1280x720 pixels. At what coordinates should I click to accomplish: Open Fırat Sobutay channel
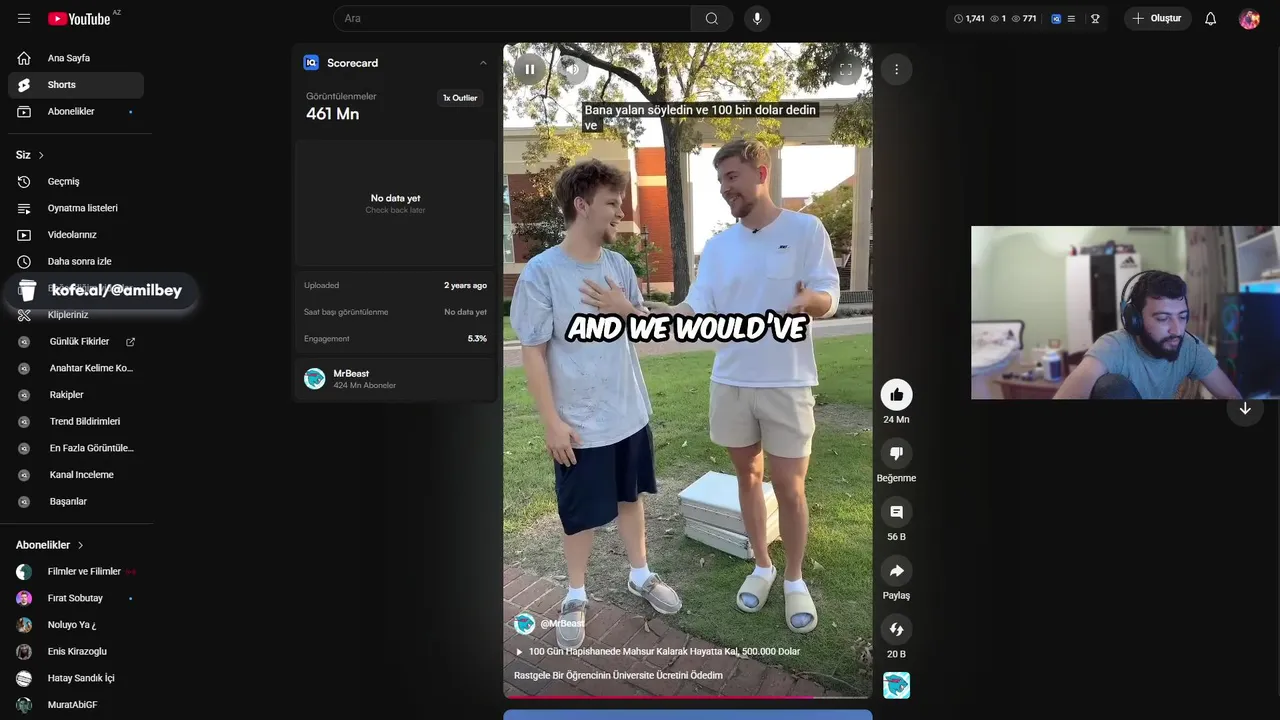pos(76,598)
